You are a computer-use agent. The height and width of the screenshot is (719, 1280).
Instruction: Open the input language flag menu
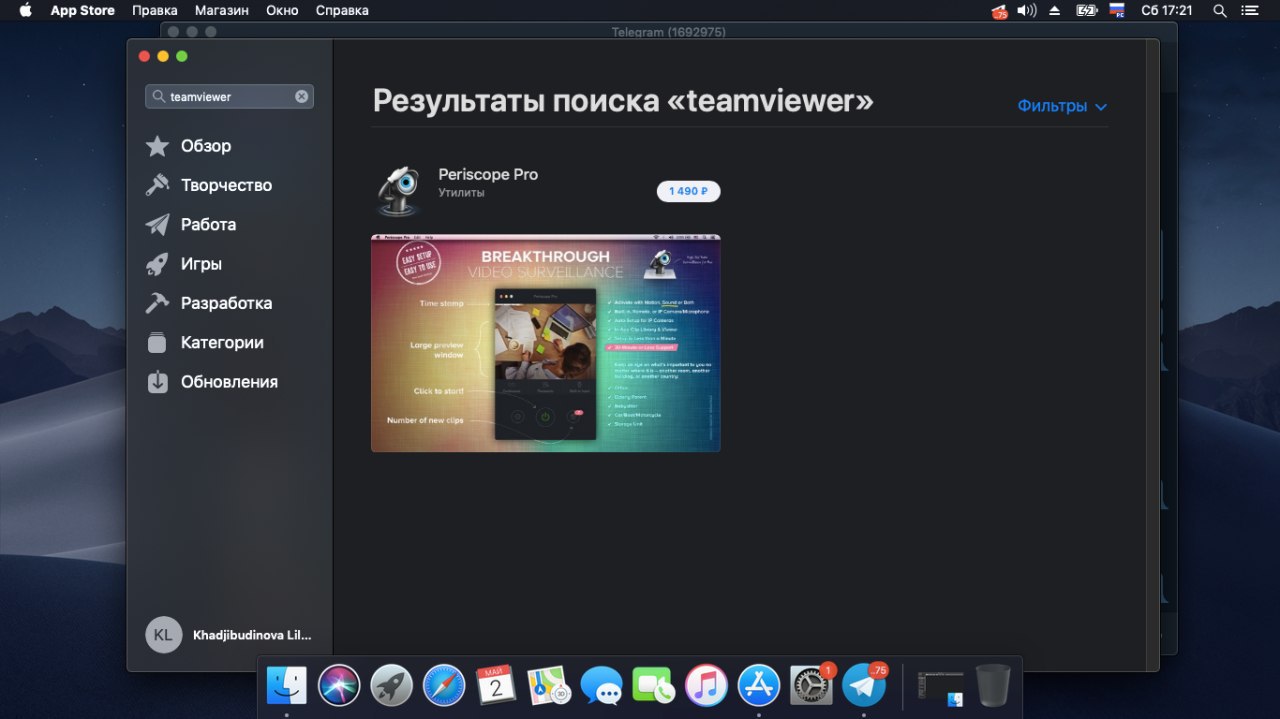1117,10
